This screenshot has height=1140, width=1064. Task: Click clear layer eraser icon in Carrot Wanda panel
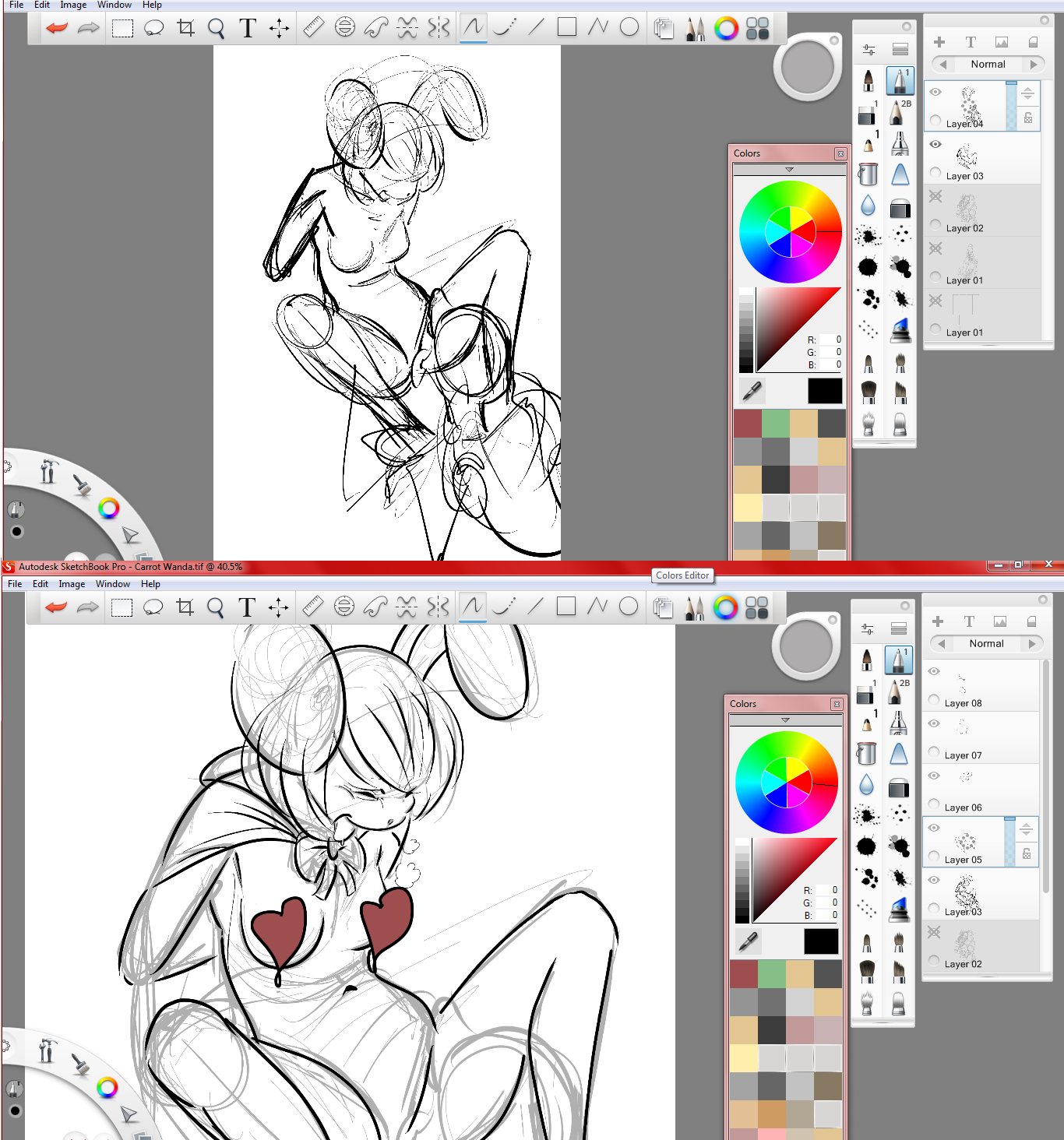[x=1031, y=621]
